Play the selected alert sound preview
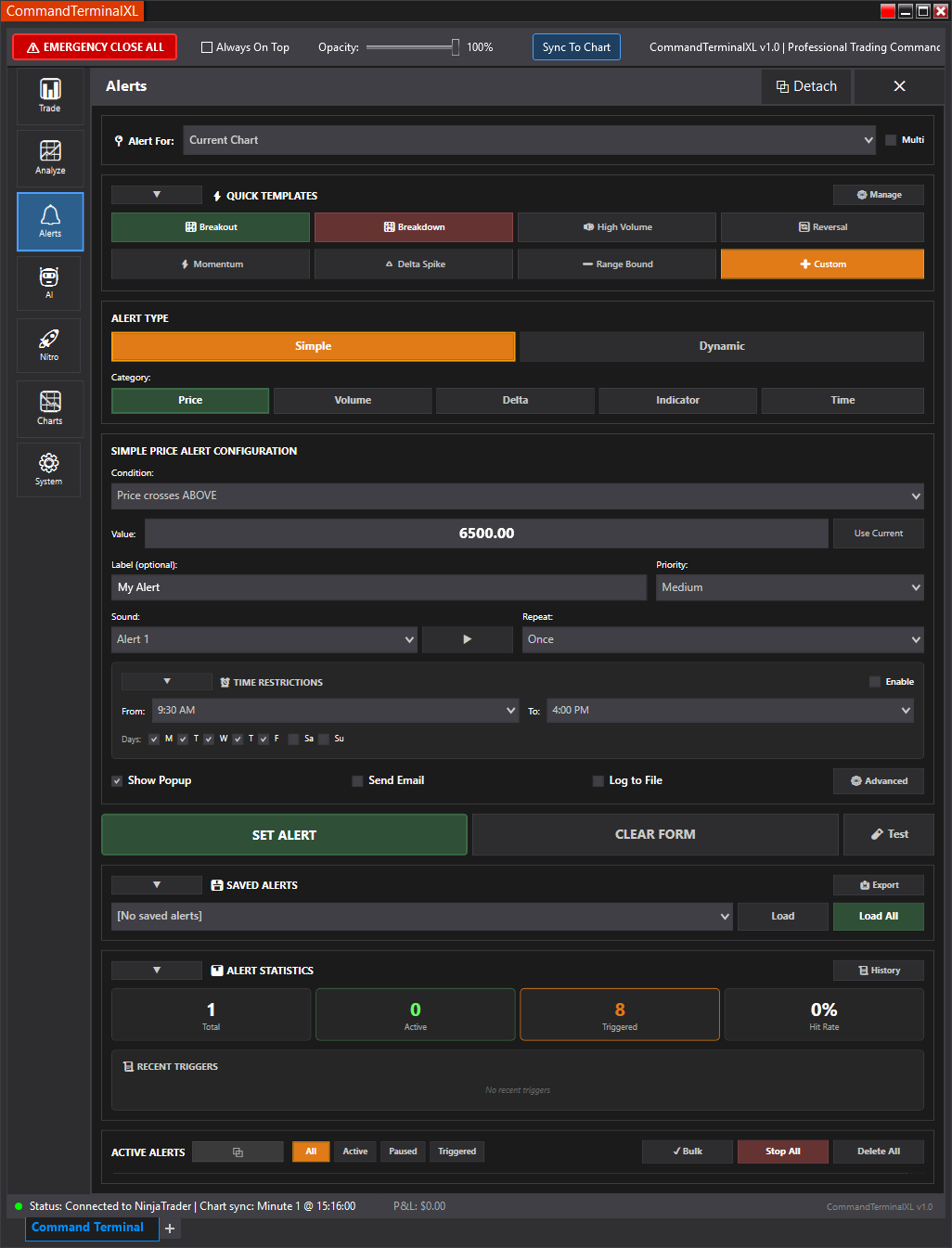The image size is (952, 1248). pos(467,639)
